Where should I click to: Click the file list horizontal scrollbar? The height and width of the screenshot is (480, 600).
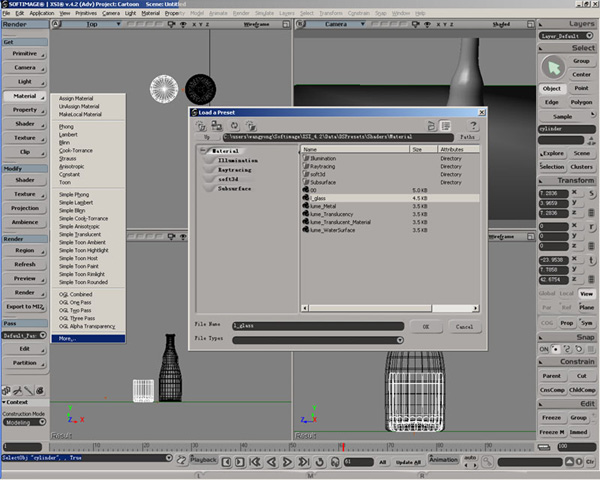[390, 308]
